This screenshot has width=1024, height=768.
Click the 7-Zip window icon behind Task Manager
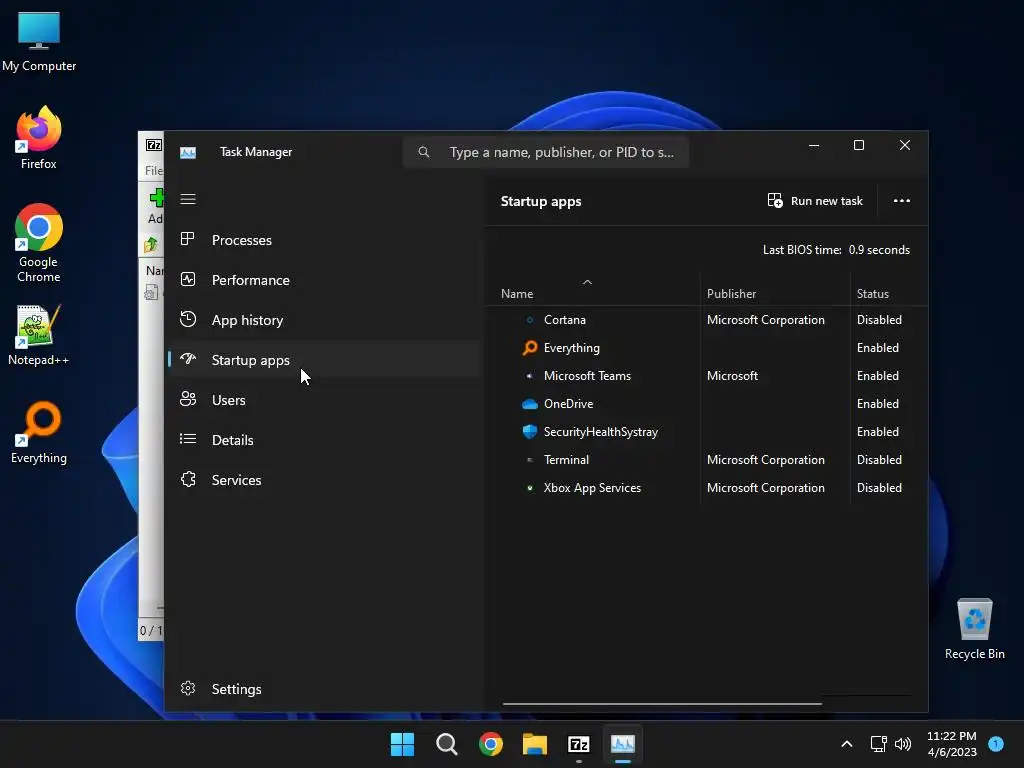coord(153,145)
